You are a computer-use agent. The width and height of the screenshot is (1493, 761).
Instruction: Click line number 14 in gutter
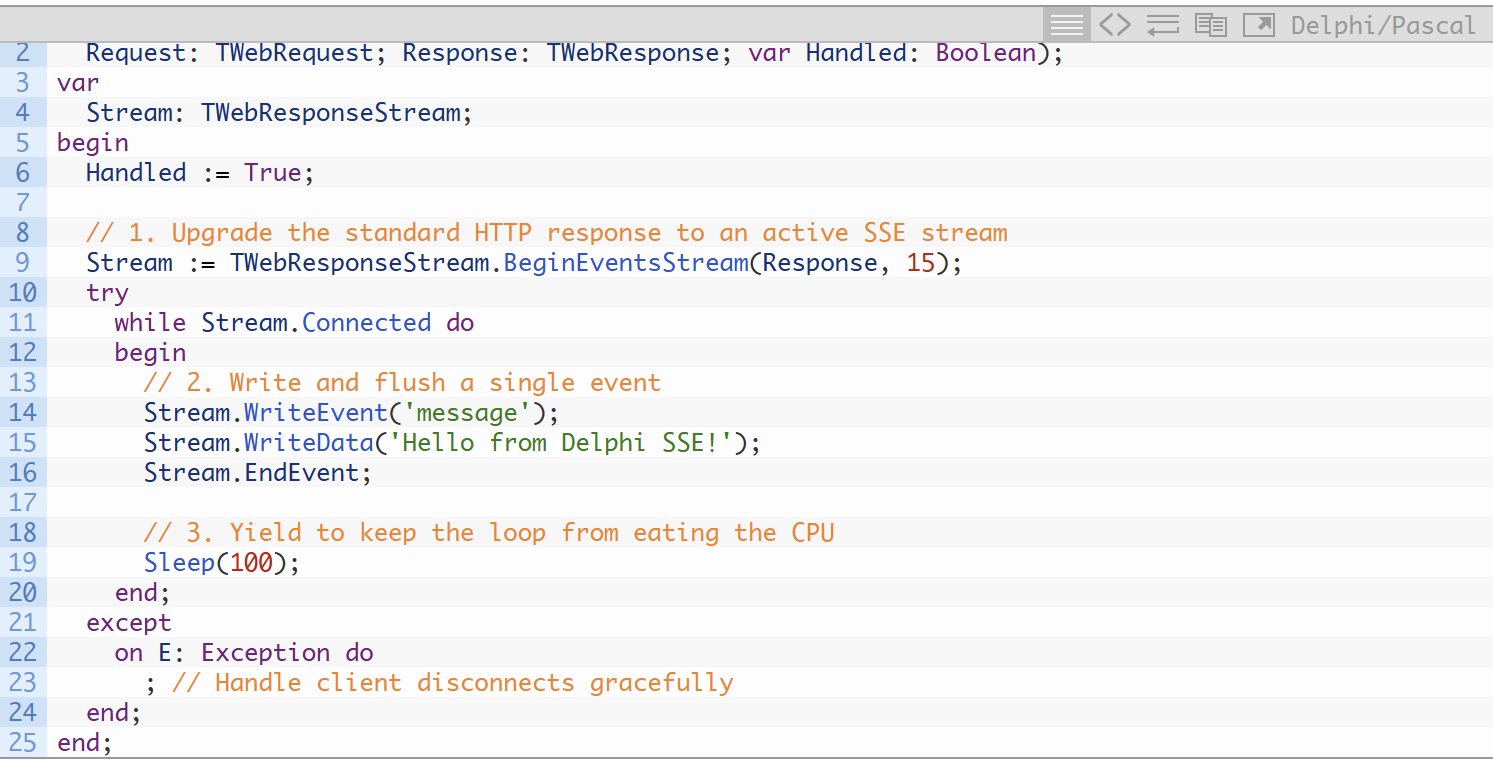tap(23, 412)
